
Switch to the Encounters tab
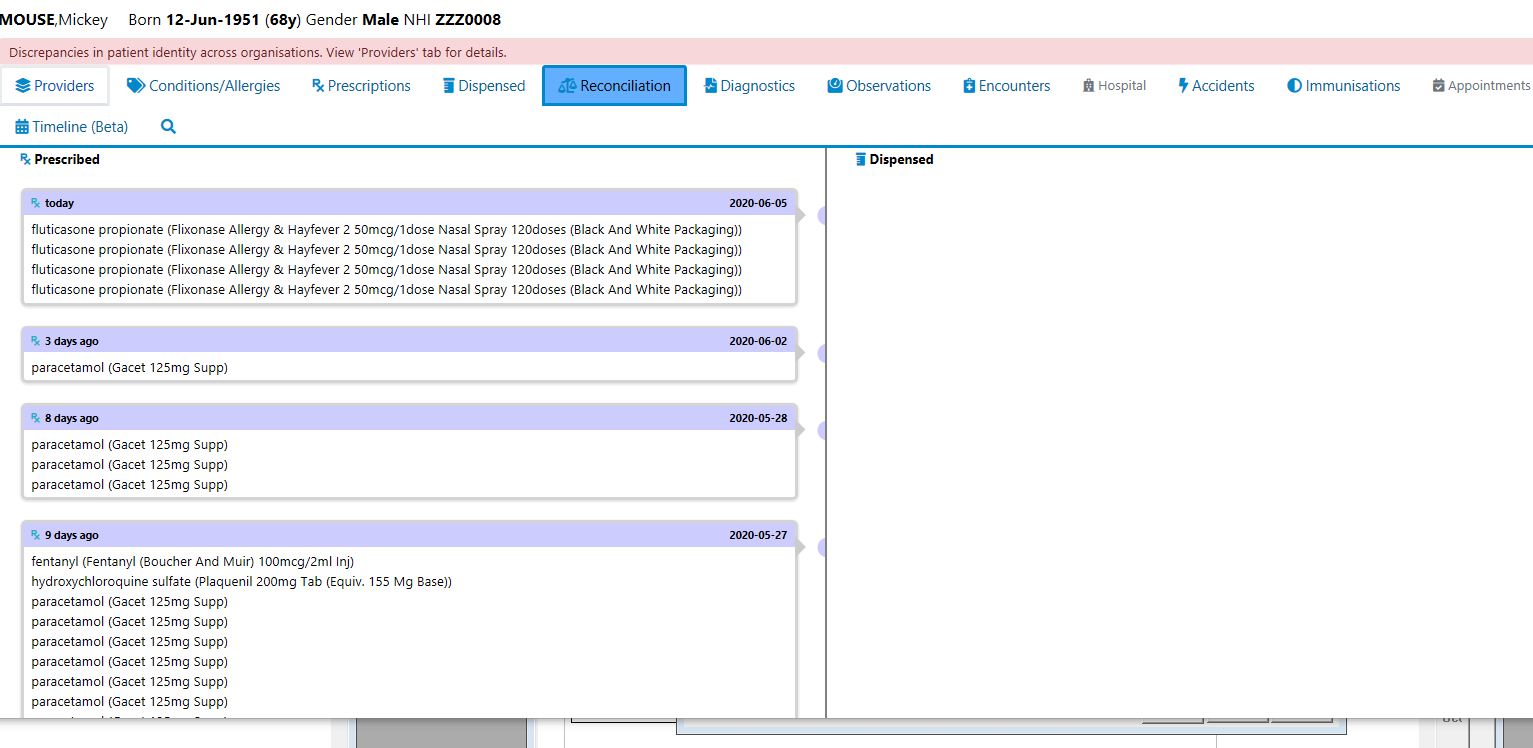coord(1006,86)
